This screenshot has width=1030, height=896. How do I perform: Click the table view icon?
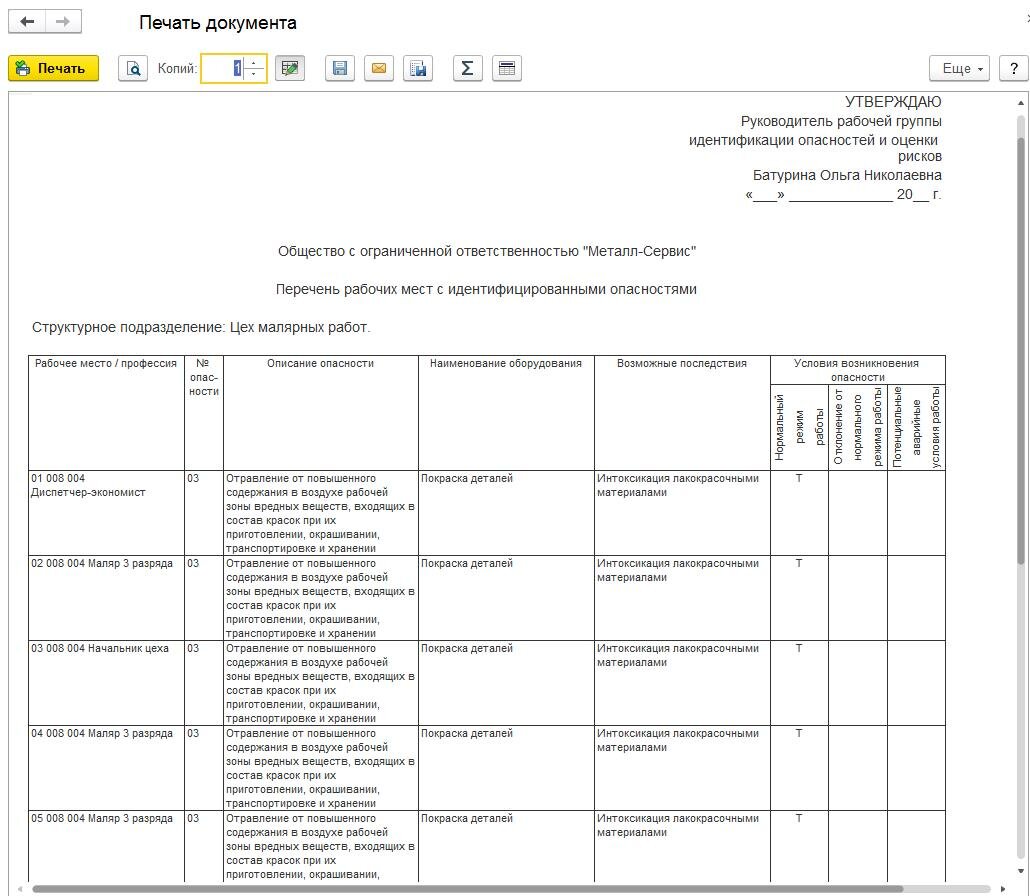[507, 68]
